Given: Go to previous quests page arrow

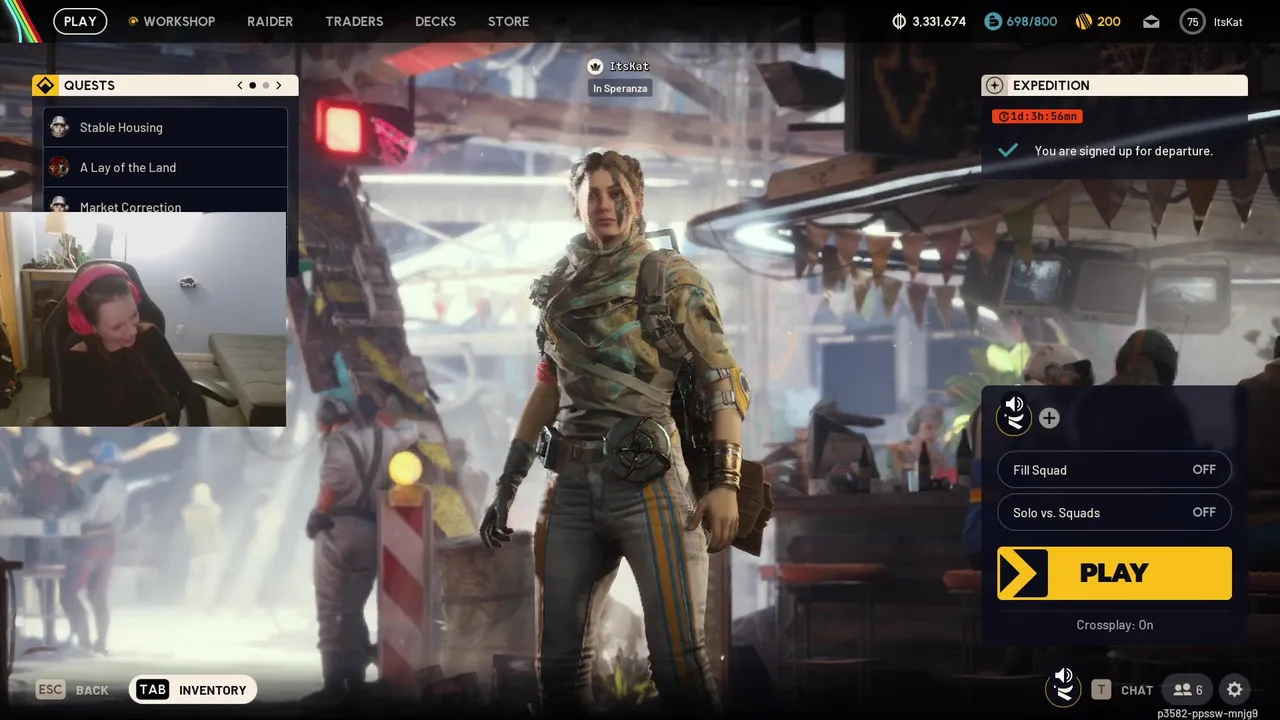Looking at the screenshot, I should [x=240, y=85].
